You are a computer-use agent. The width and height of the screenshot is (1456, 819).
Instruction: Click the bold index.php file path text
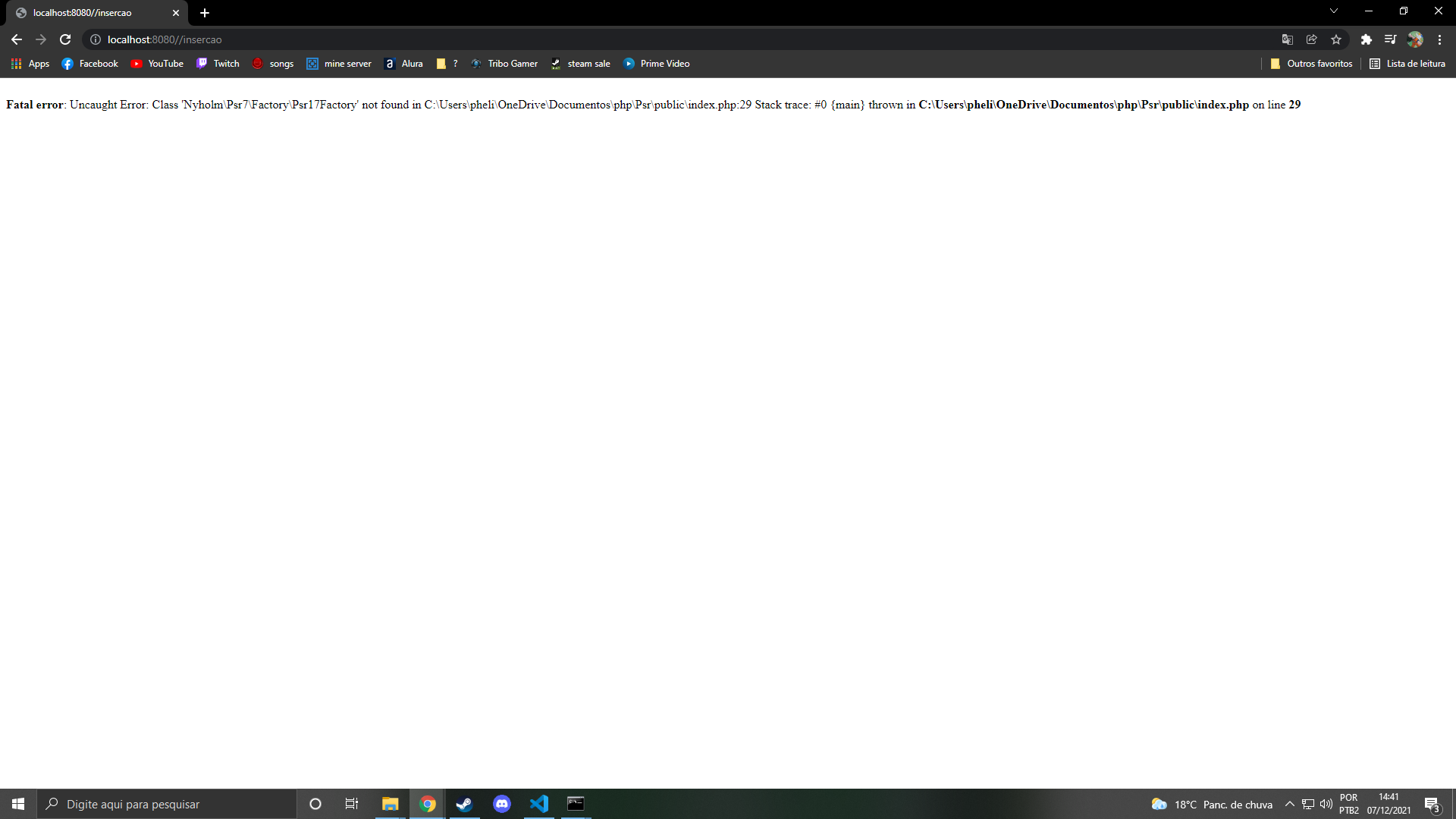coord(1084,105)
